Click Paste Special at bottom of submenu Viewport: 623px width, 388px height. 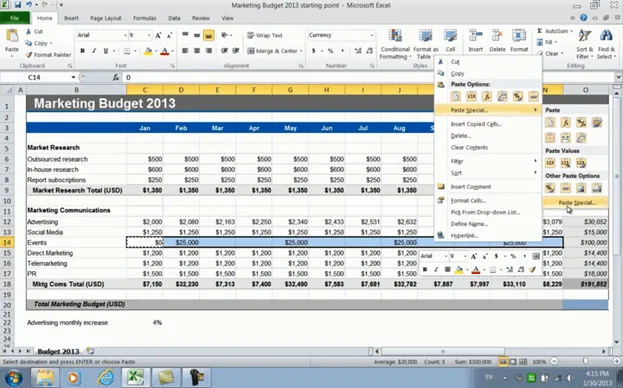pyautogui.click(x=575, y=203)
